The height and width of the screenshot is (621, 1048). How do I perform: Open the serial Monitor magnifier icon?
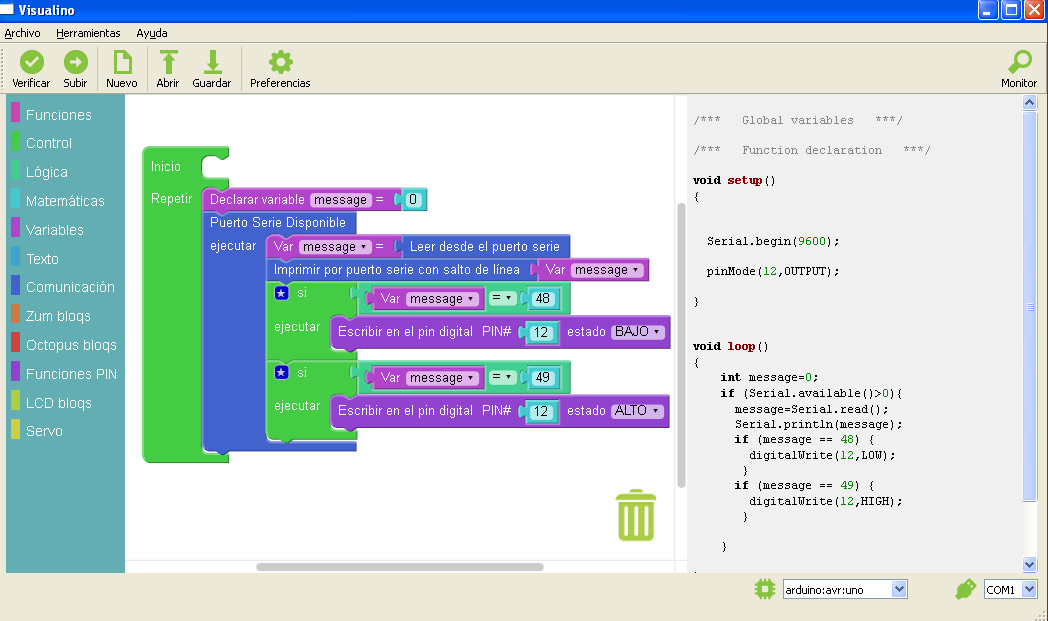coord(1020,62)
